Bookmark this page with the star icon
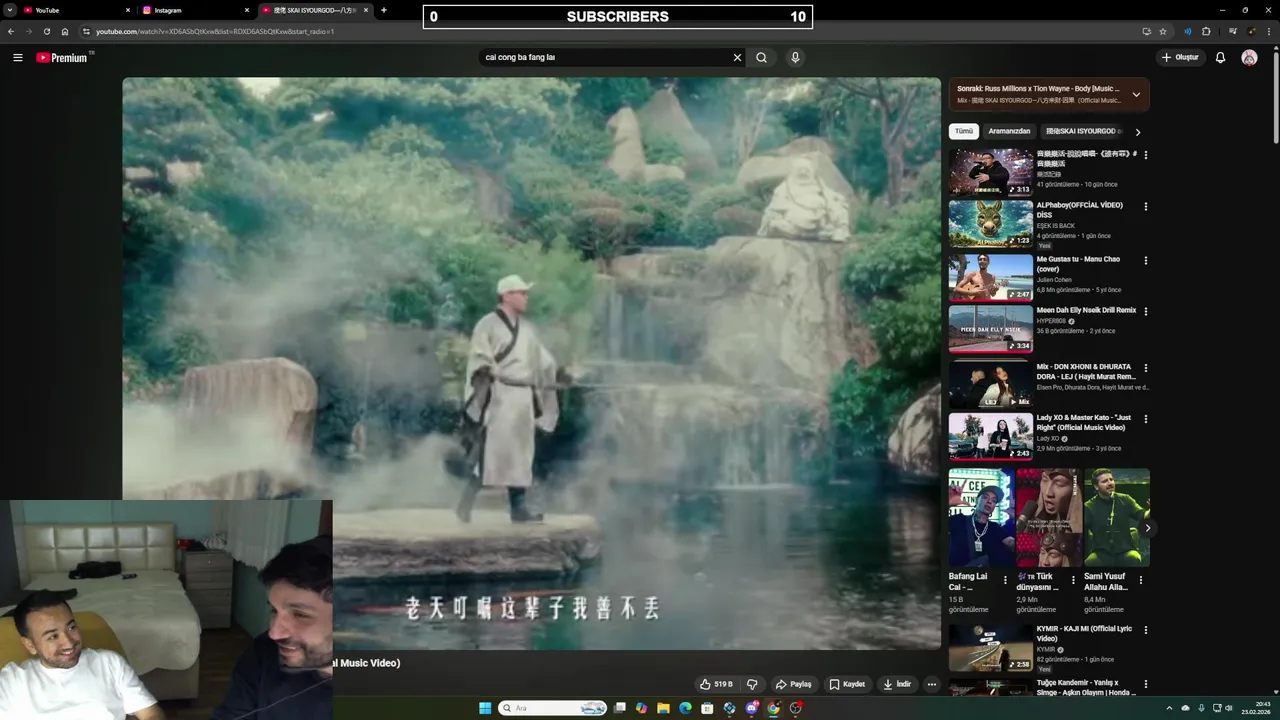The image size is (1280, 720). pos(1163,31)
